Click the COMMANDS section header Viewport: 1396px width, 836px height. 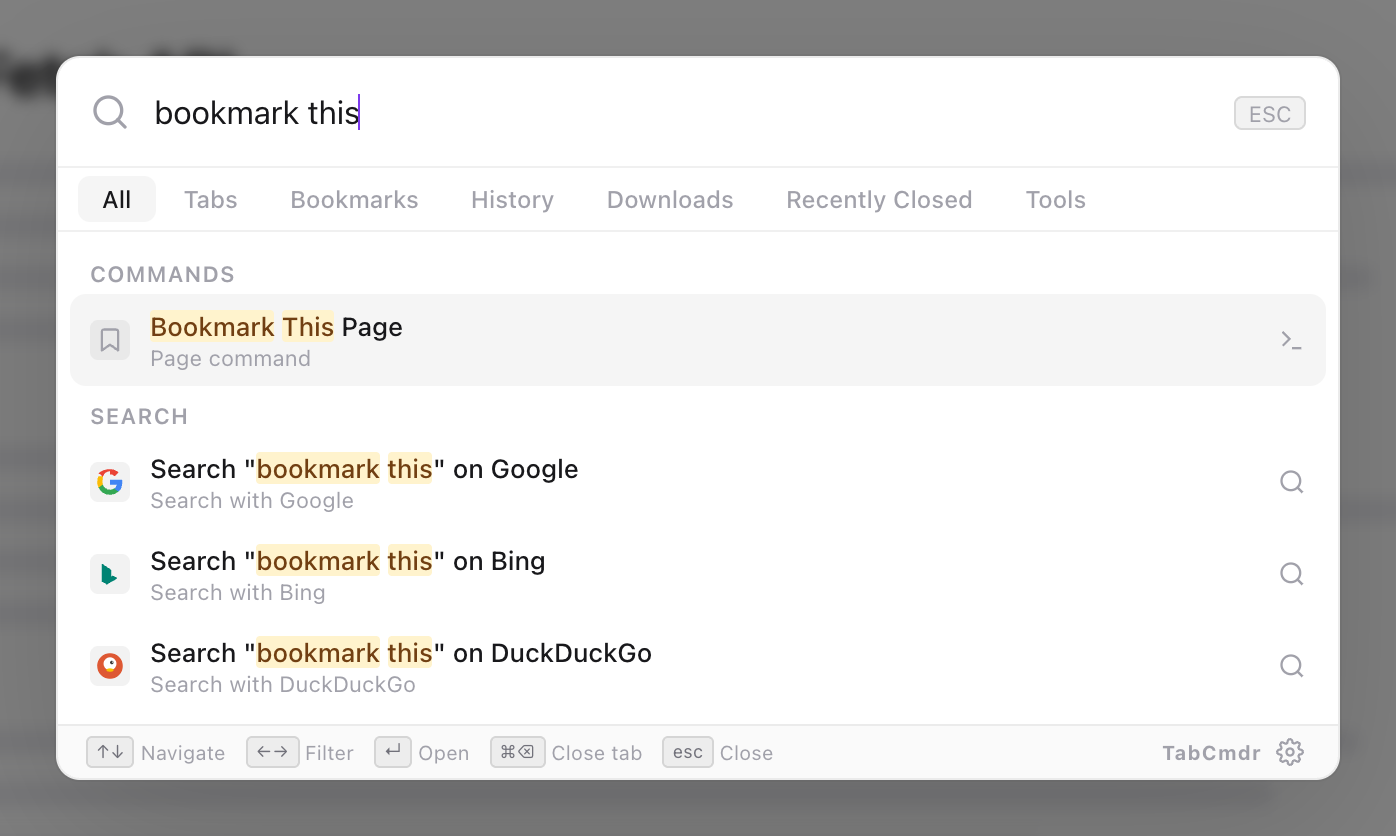(163, 275)
